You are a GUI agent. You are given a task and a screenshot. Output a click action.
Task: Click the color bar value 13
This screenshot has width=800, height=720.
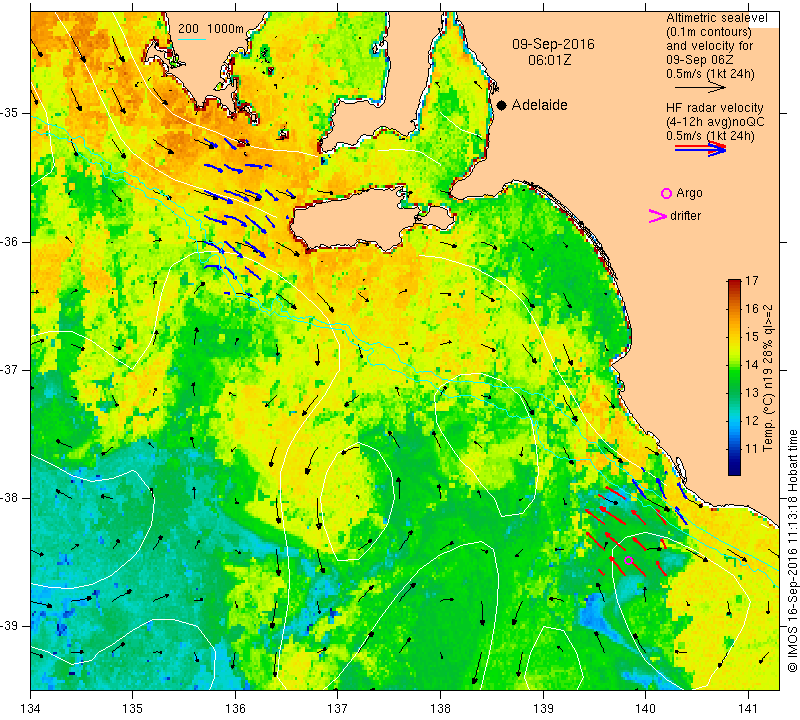coord(752,393)
